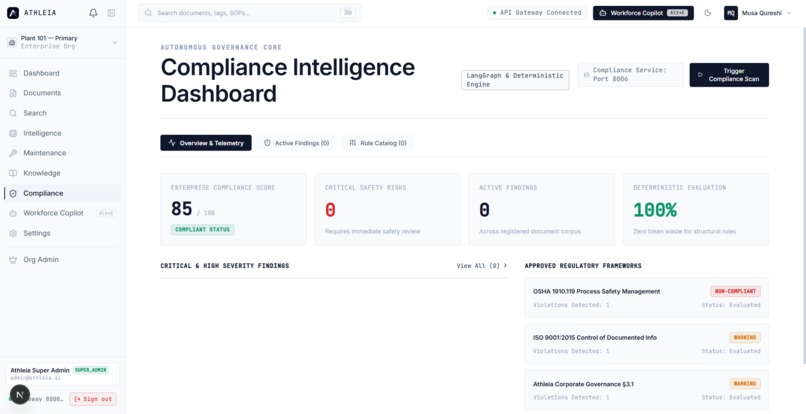Click the Intelligence chip icon
806x414 pixels.
[13, 133]
